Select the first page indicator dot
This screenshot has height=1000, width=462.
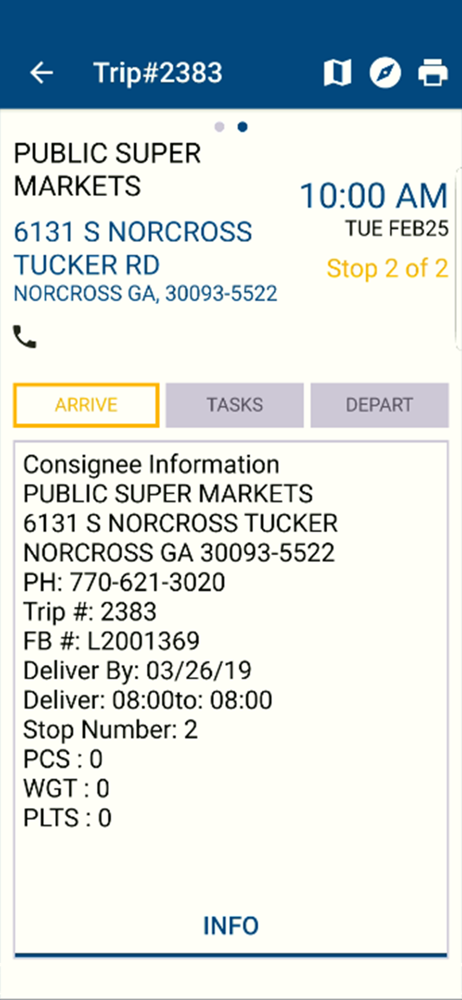220,127
